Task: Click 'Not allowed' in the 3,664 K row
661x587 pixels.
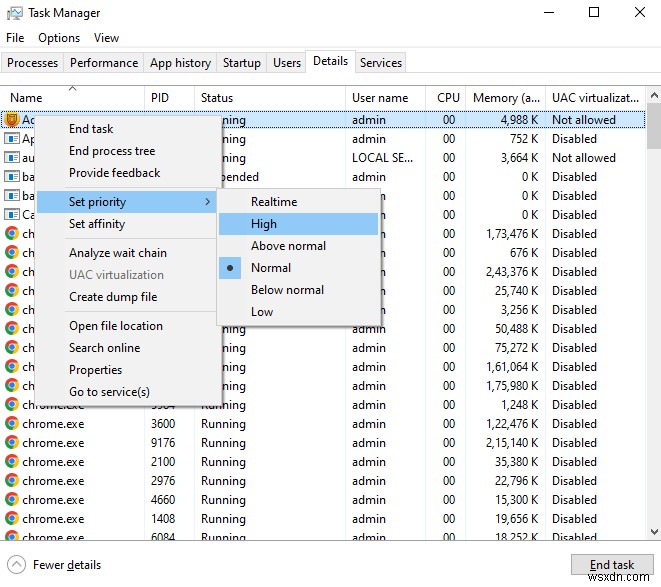Action: (x=584, y=158)
